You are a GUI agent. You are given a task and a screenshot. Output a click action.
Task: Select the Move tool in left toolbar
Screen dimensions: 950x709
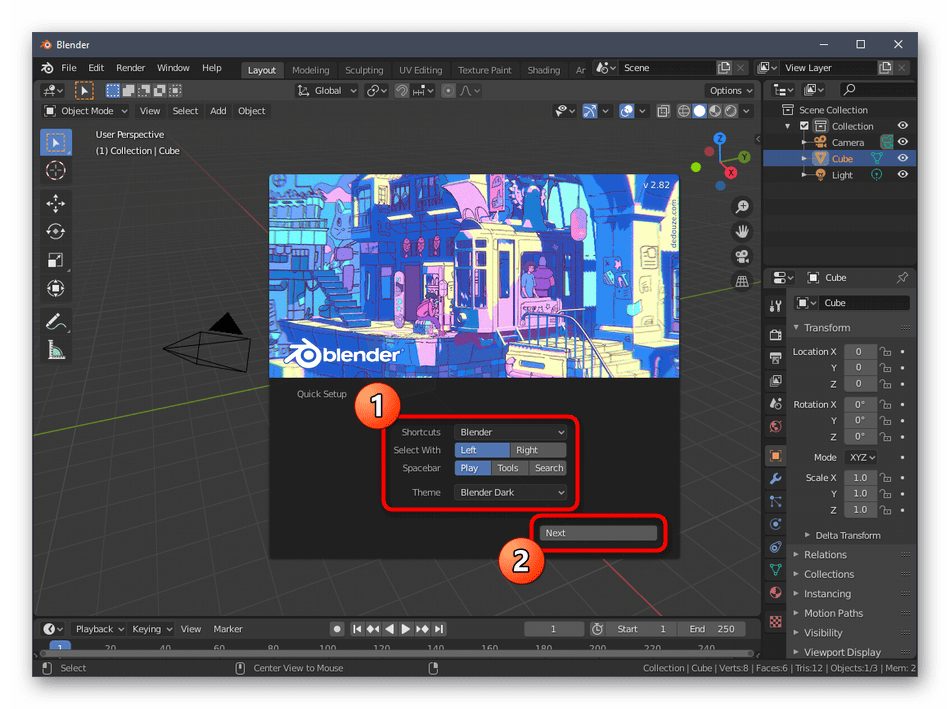pyautogui.click(x=56, y=203)
